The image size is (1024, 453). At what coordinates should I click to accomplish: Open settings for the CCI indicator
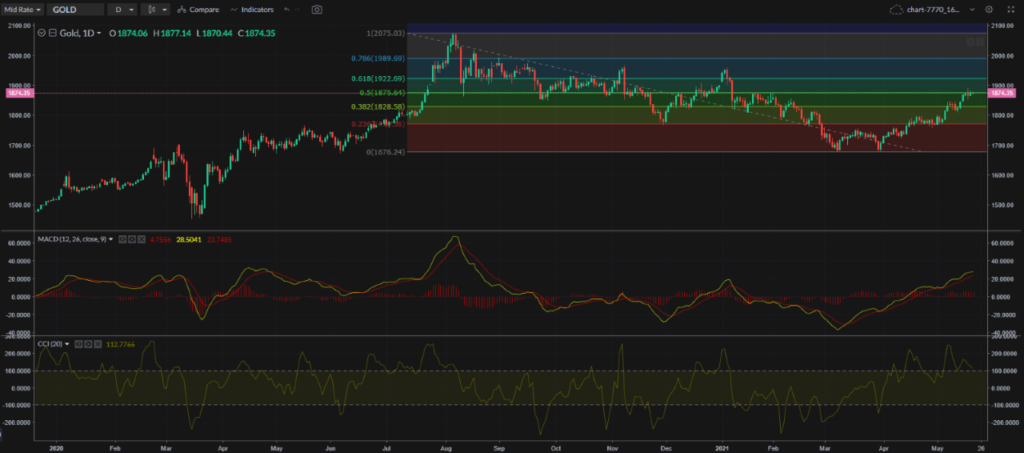[88, 344]
